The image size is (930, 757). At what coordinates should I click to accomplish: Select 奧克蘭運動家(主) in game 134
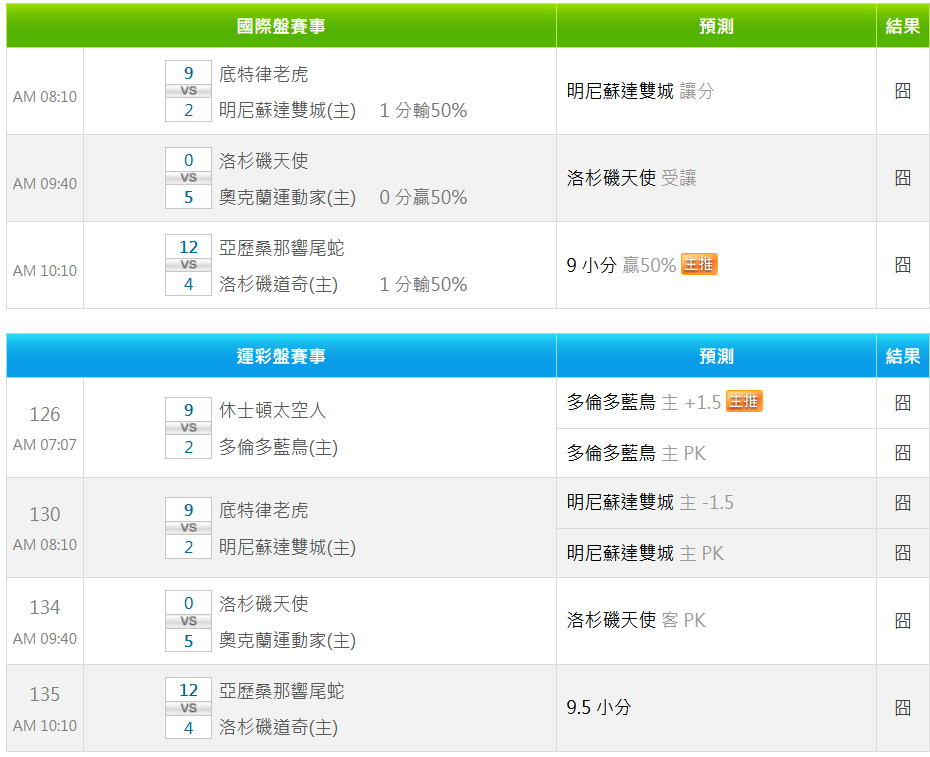[287, 641]
